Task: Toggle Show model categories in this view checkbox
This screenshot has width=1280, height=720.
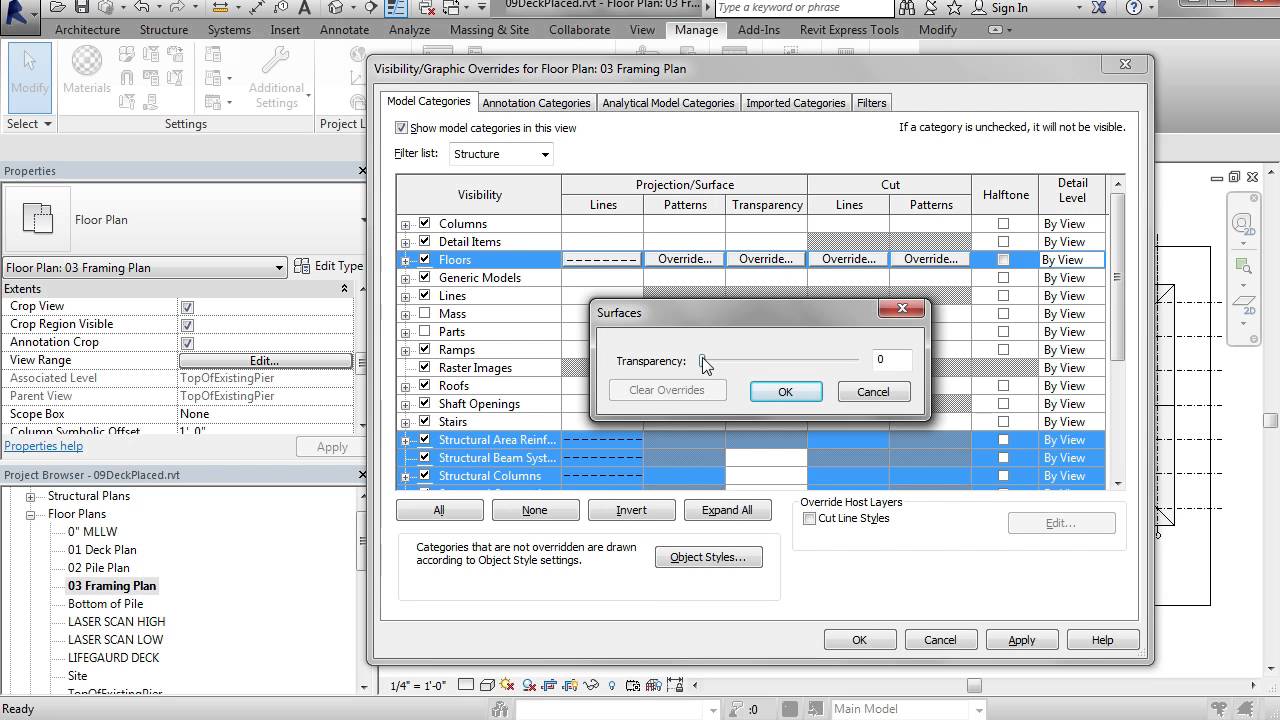Action: click(401, 128)
